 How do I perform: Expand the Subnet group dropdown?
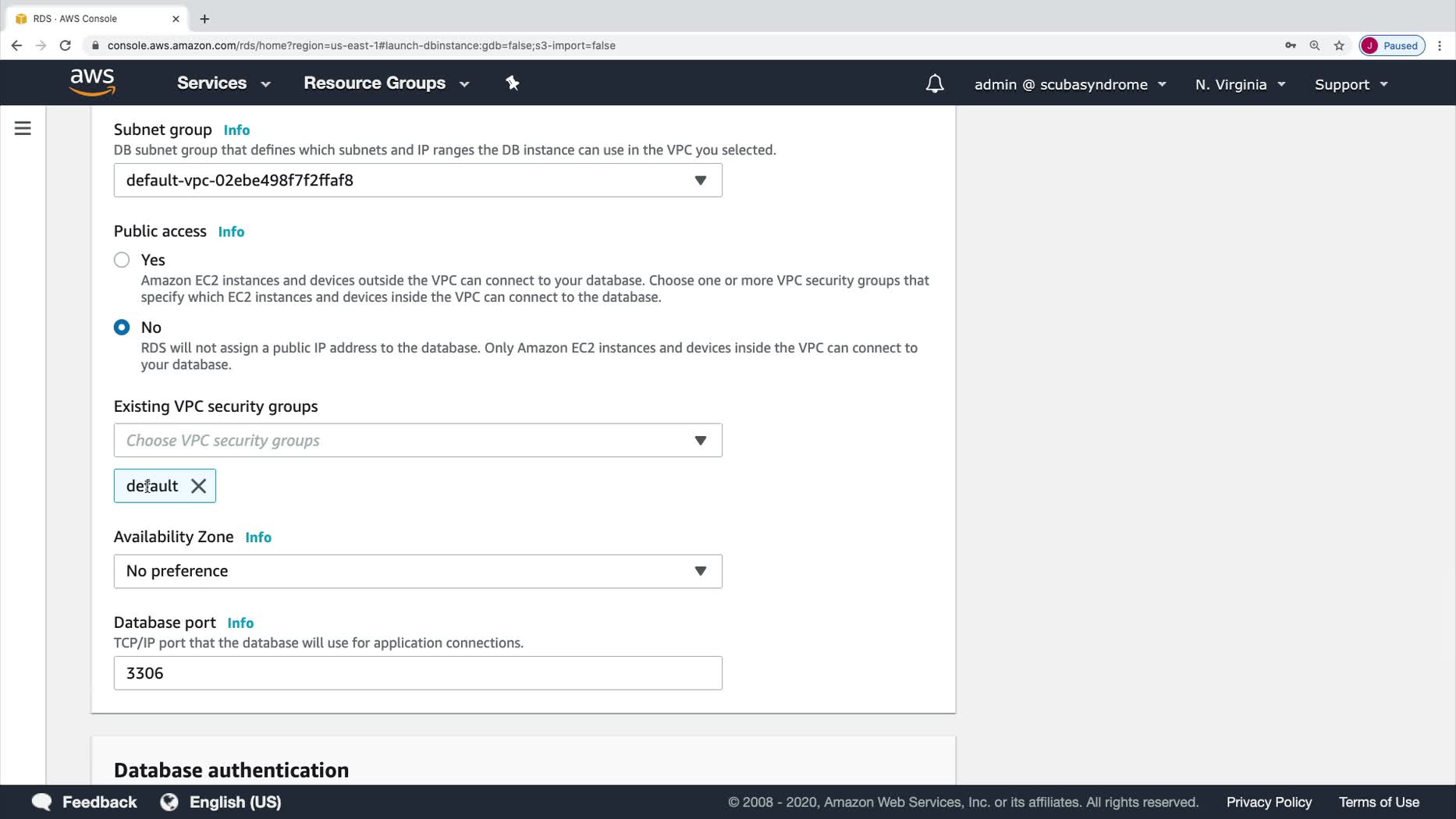point(417,180)
